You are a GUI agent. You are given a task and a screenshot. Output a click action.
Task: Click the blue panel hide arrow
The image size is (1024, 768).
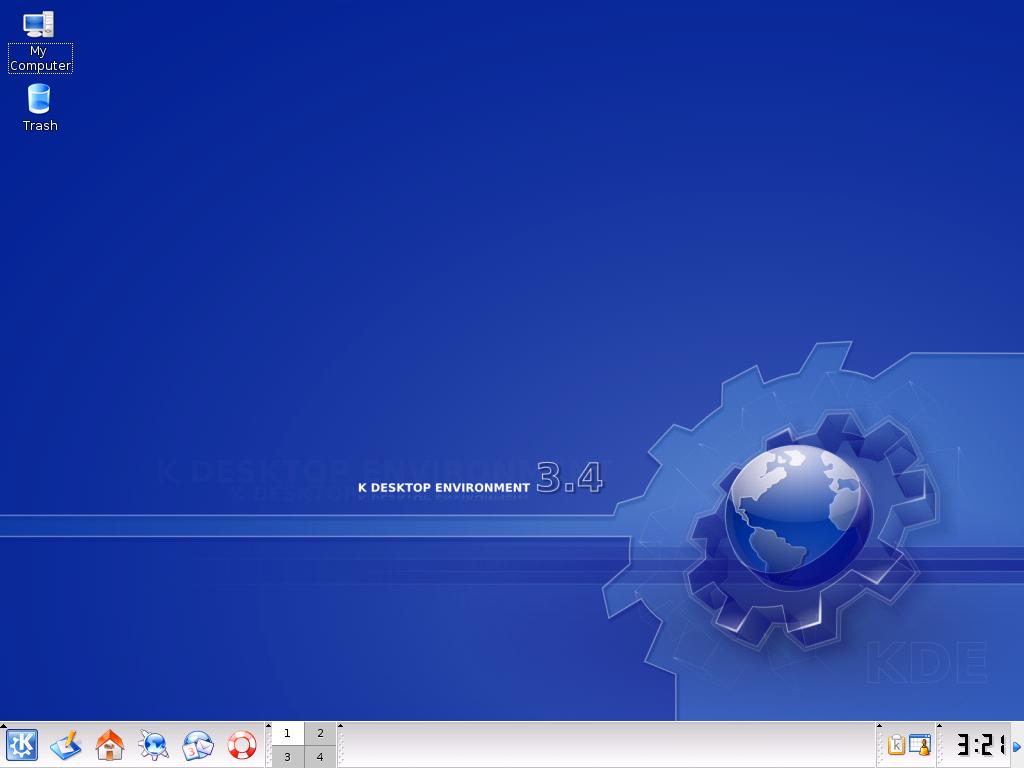coord(1017,746)
